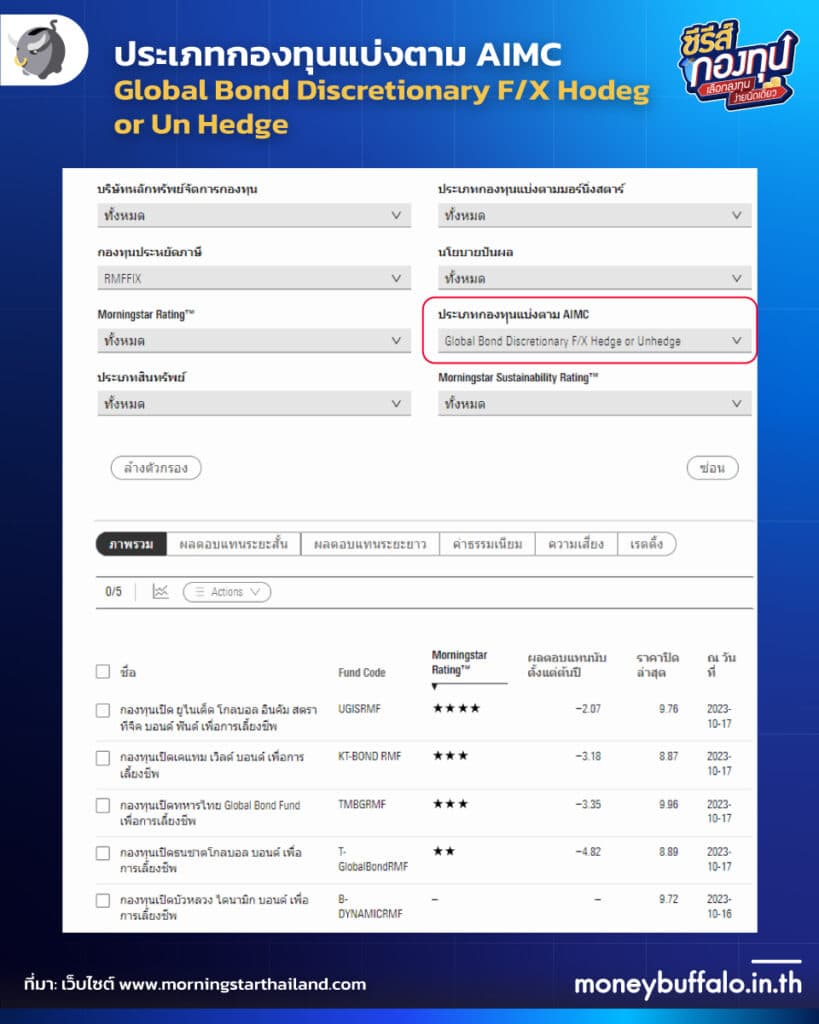Expand the RMFFIX tax-saving fund dropdown
Viewport: 819px width, 1024px height.
point(253,278)
